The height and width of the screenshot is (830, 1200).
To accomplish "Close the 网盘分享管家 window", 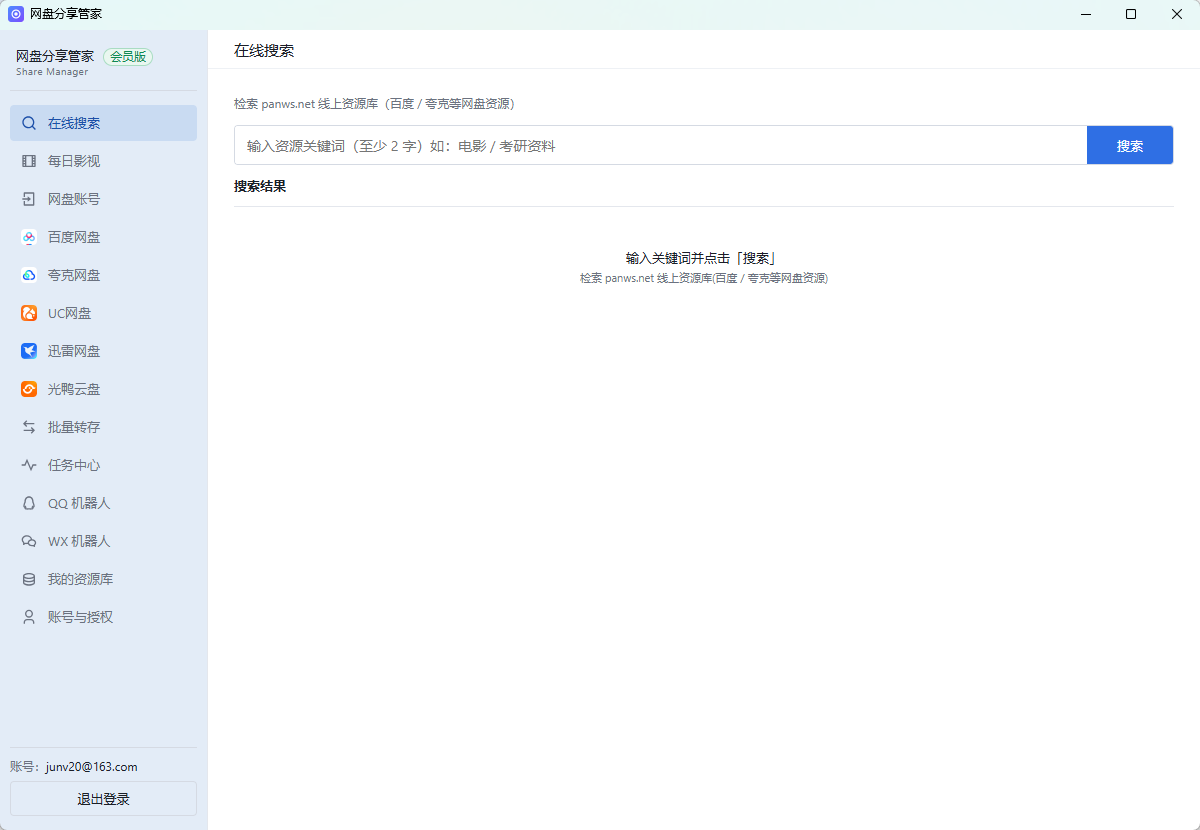I will pos(1177,14).
